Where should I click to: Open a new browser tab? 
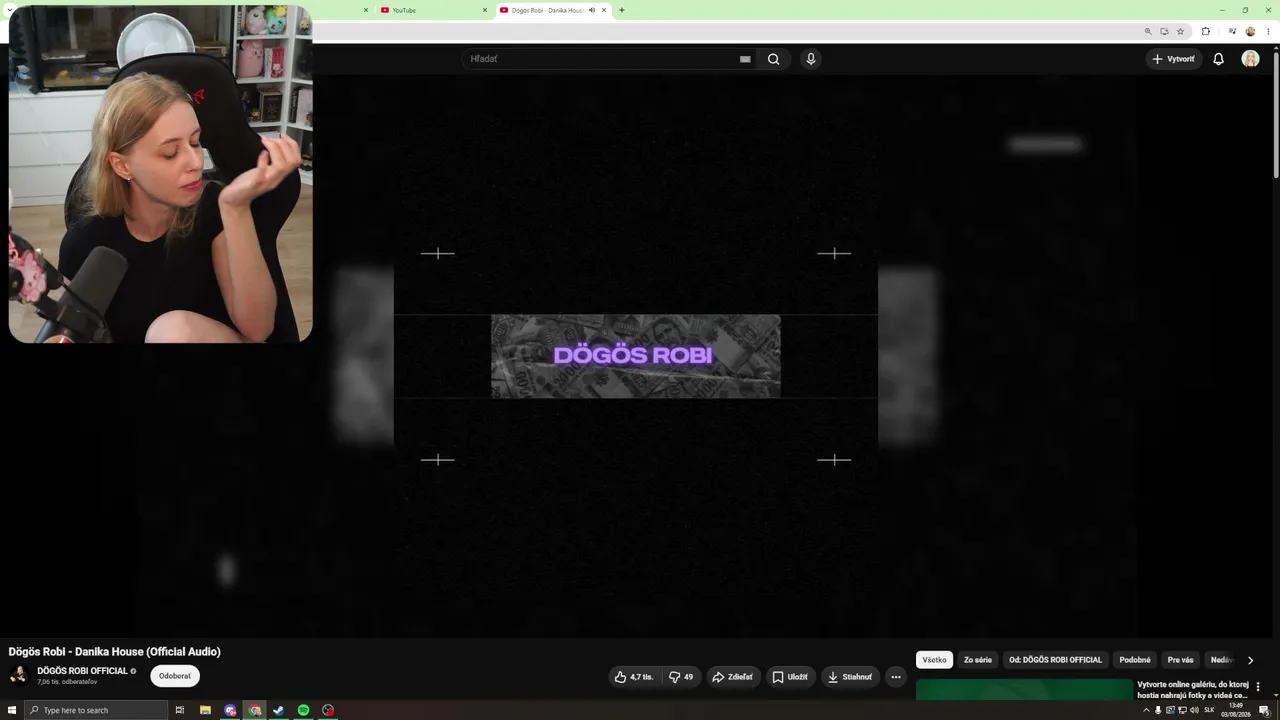(x=622, y=10)
